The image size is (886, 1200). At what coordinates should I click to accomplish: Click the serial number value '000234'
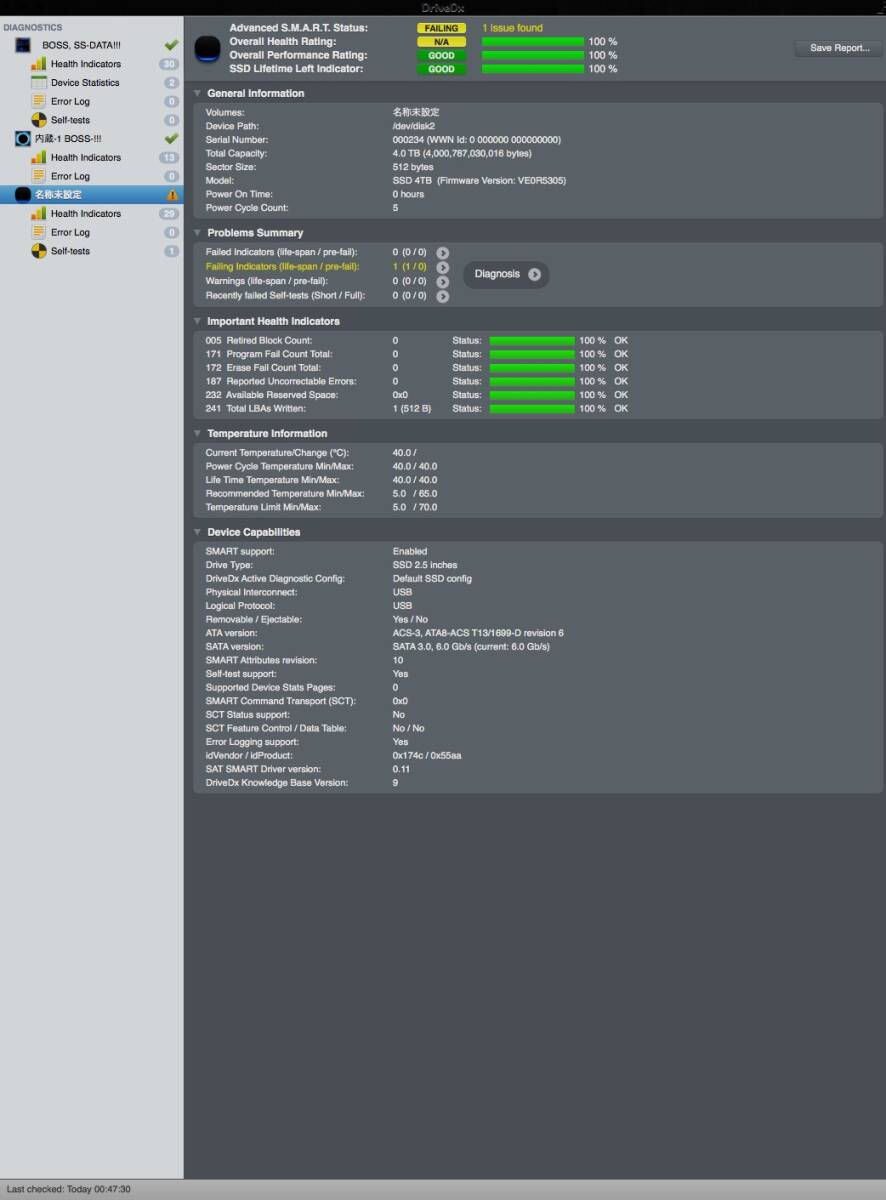pyautogui.click(x=408, y=140)
